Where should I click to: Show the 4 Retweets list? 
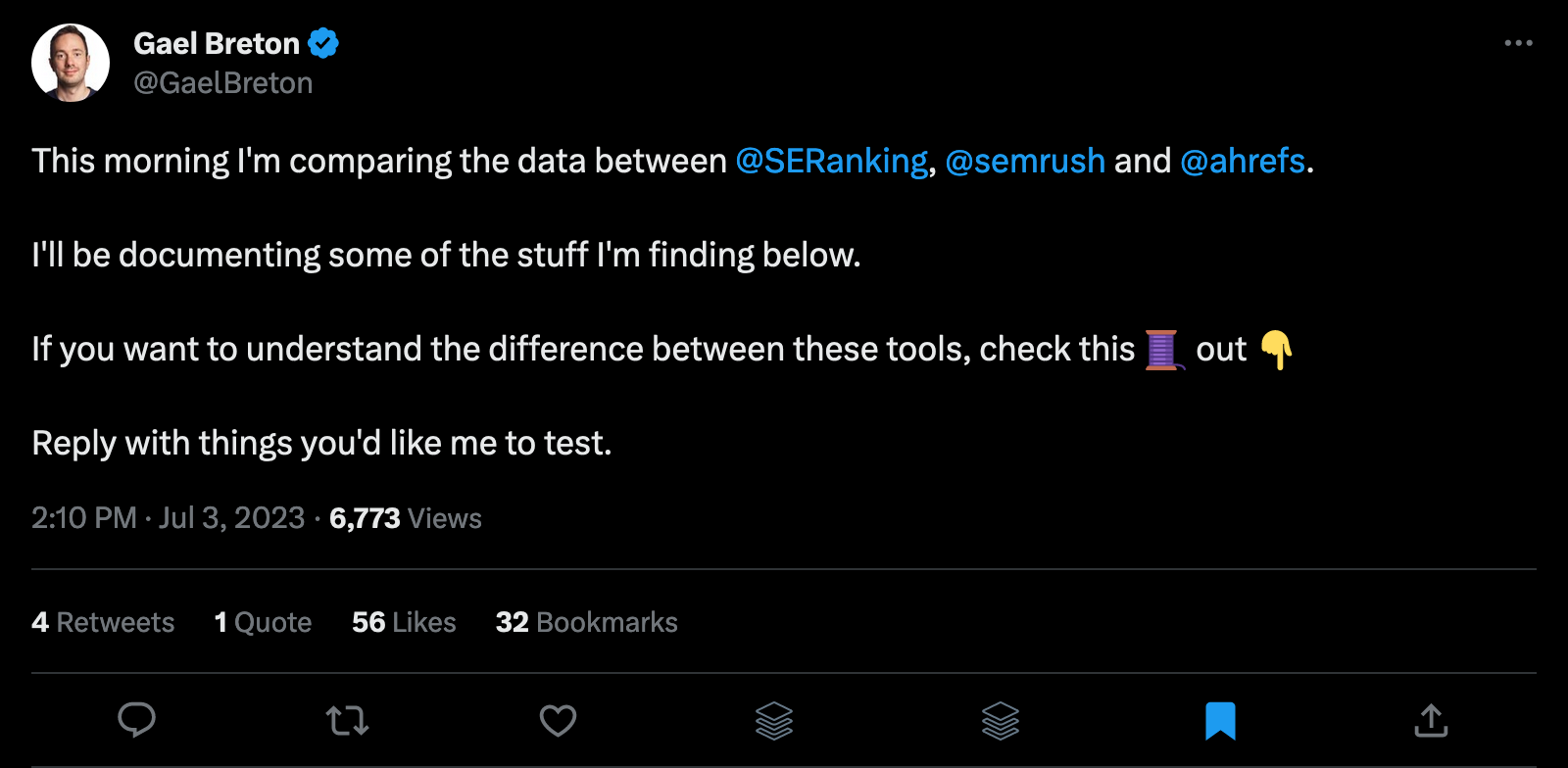(x=103, y=622)
